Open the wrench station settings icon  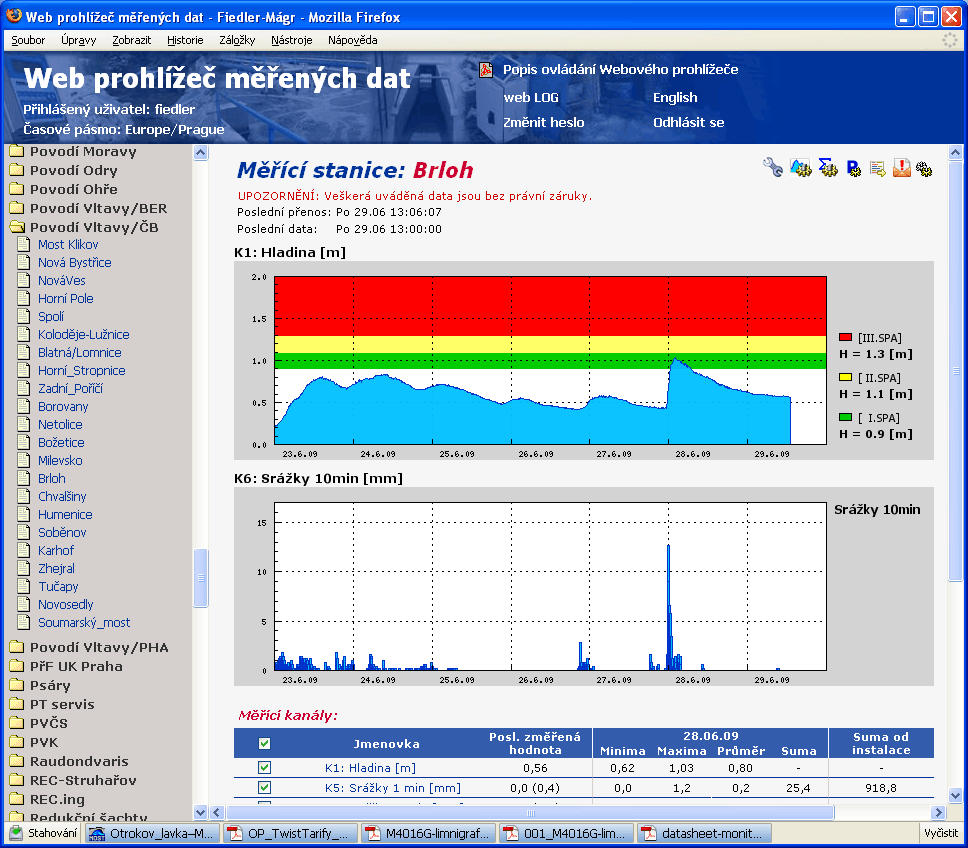click(x=772, y=168)
